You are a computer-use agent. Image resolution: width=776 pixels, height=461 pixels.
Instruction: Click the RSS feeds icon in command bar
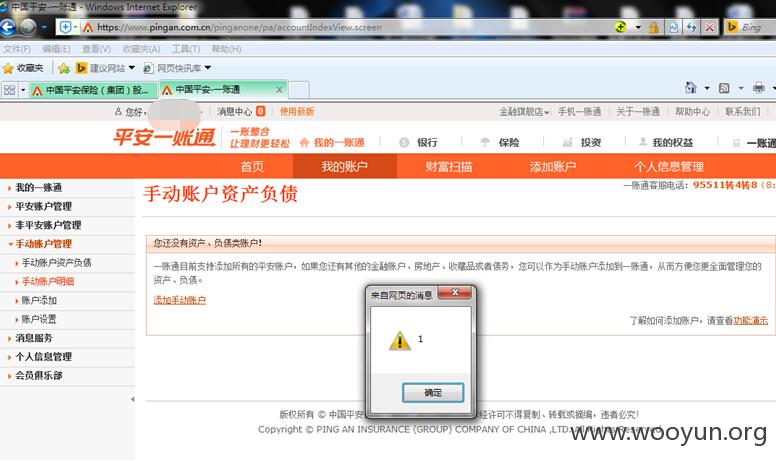[x=724, y=88]
